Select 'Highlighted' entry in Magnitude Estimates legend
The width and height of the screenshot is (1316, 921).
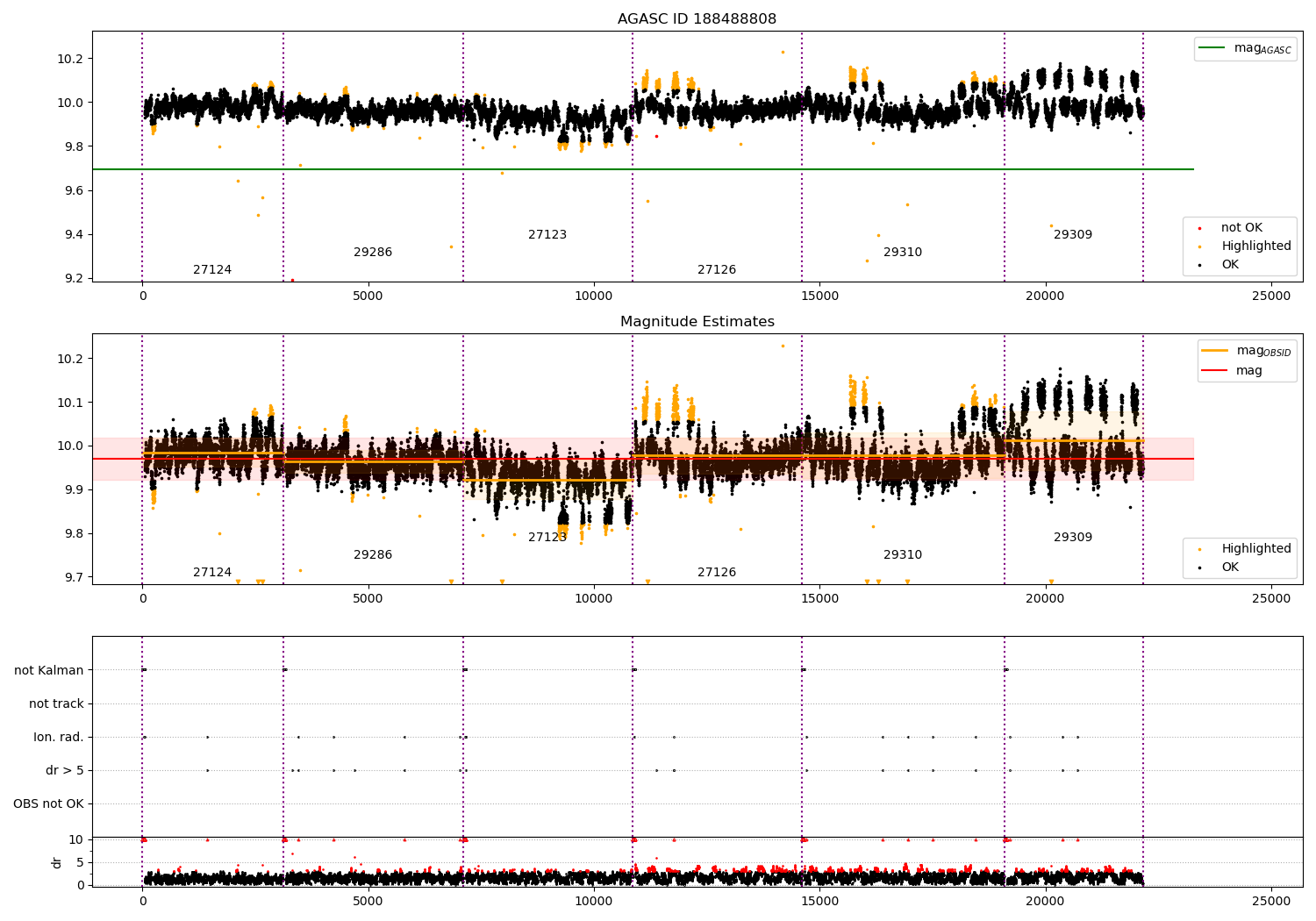click(x=1256, y=549)
